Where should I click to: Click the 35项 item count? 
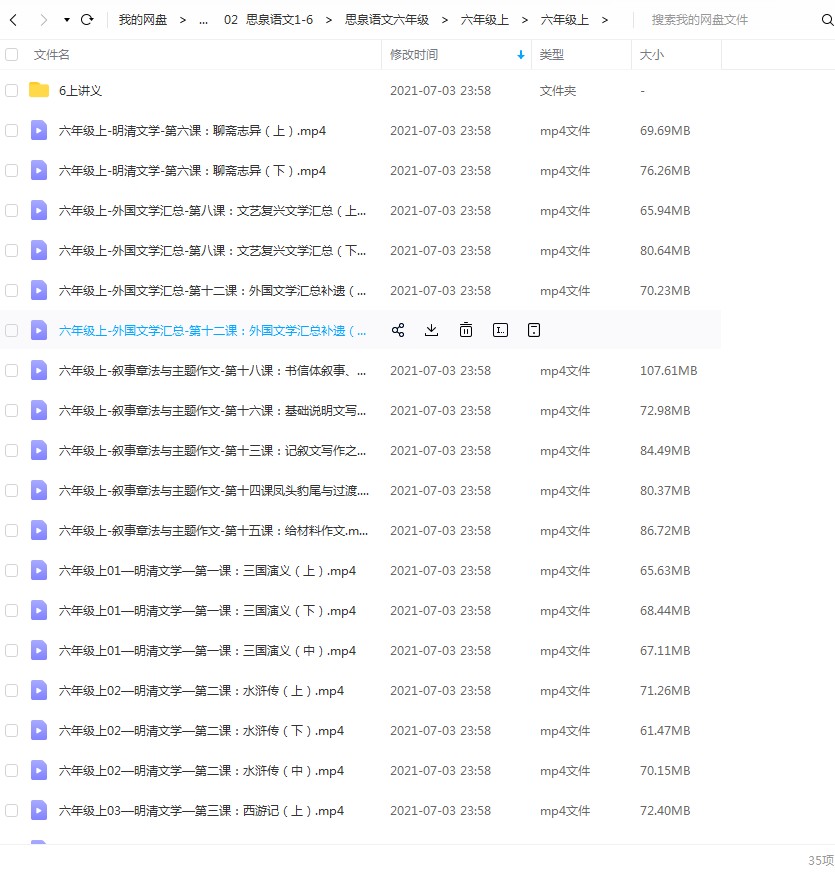(821, 860)
